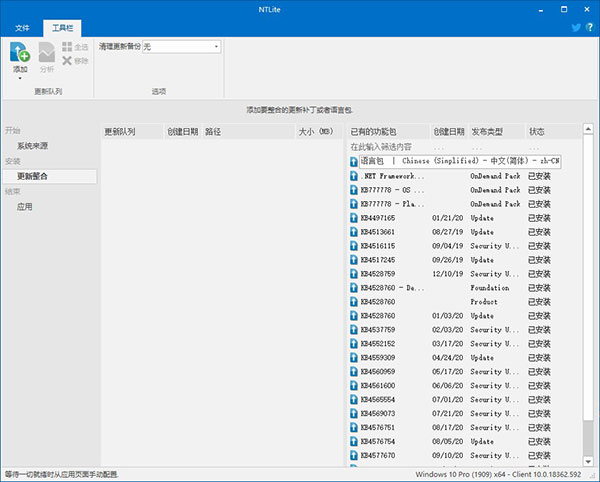Click the help question mark icon
600x482 pixels.
[x=590, y=27]
